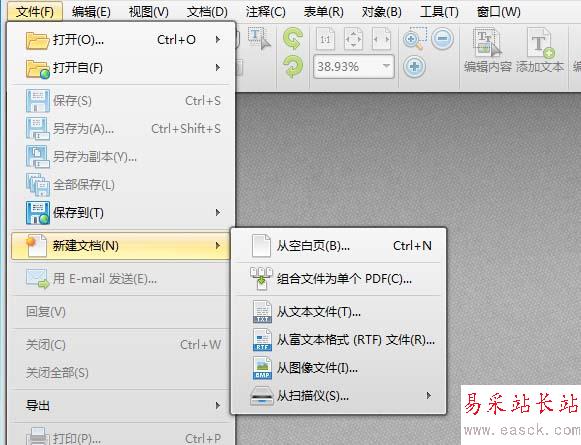The image size is (581, 445).
Task: Expand the 从扫描仪(S) submenu
Action: point(338,396)
